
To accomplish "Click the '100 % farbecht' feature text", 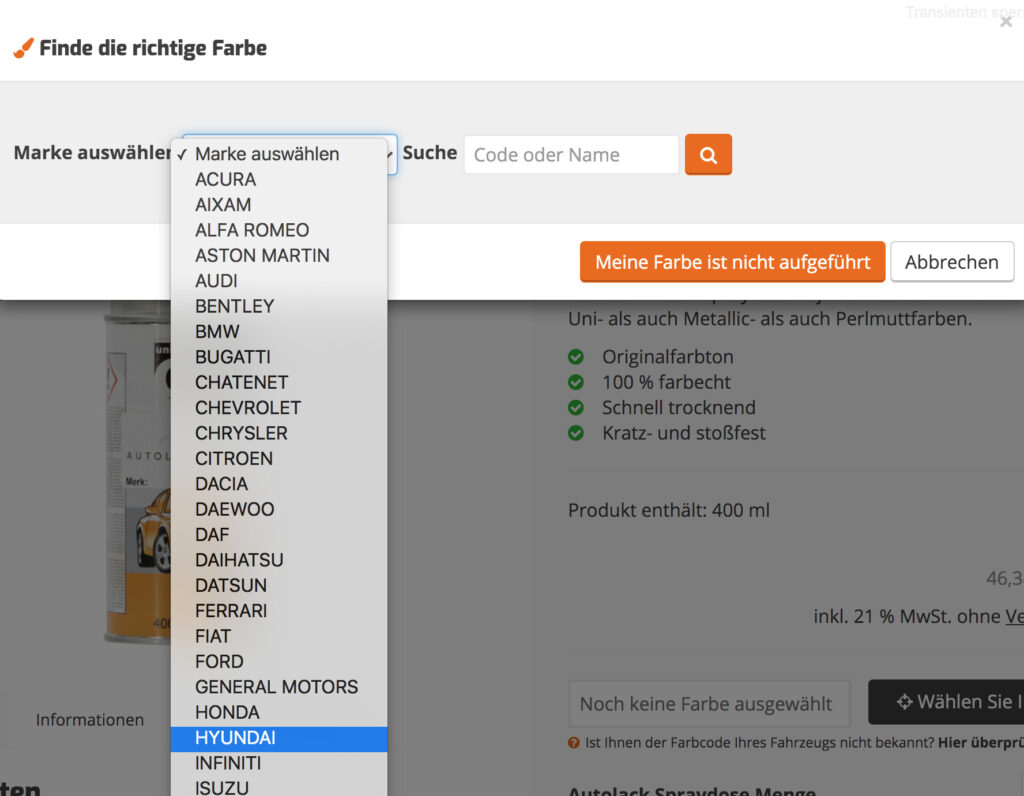I will 666,382.
